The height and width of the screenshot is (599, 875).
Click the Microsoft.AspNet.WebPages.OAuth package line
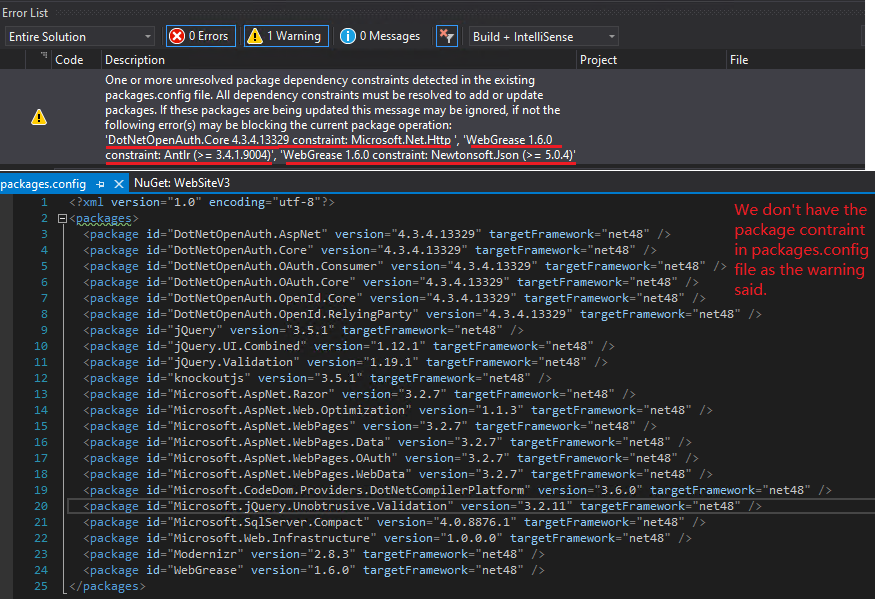click(x=391, y=458)
